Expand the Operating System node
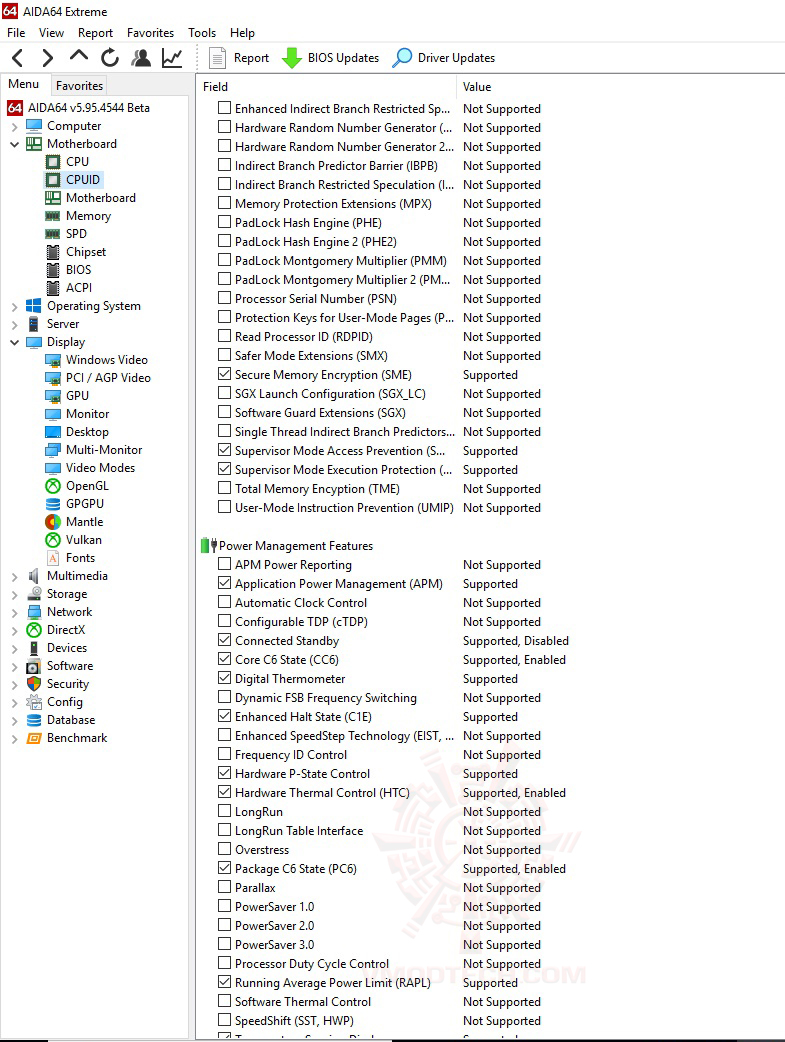 coord(15,306)
